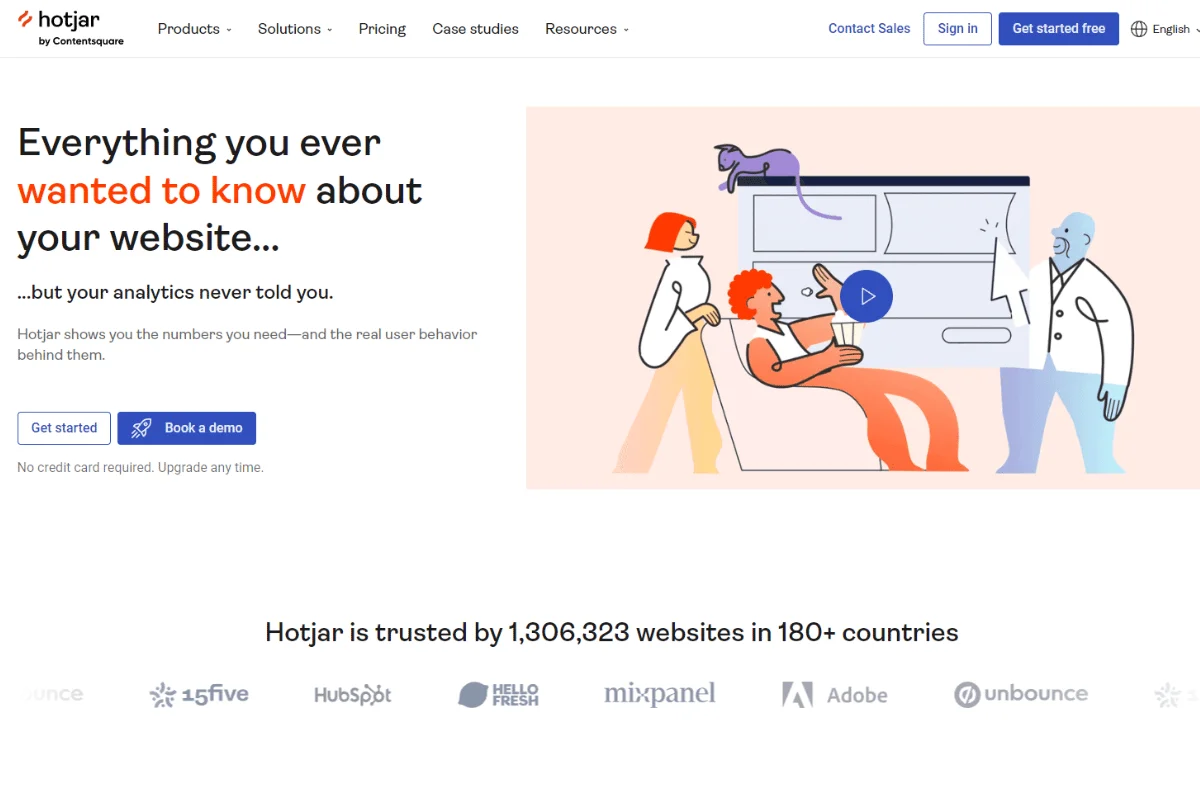The width and height of the screenshot is (1200, 800).
Task: Click the unbounce partner logo
Action: click(x=1021, y=694)
